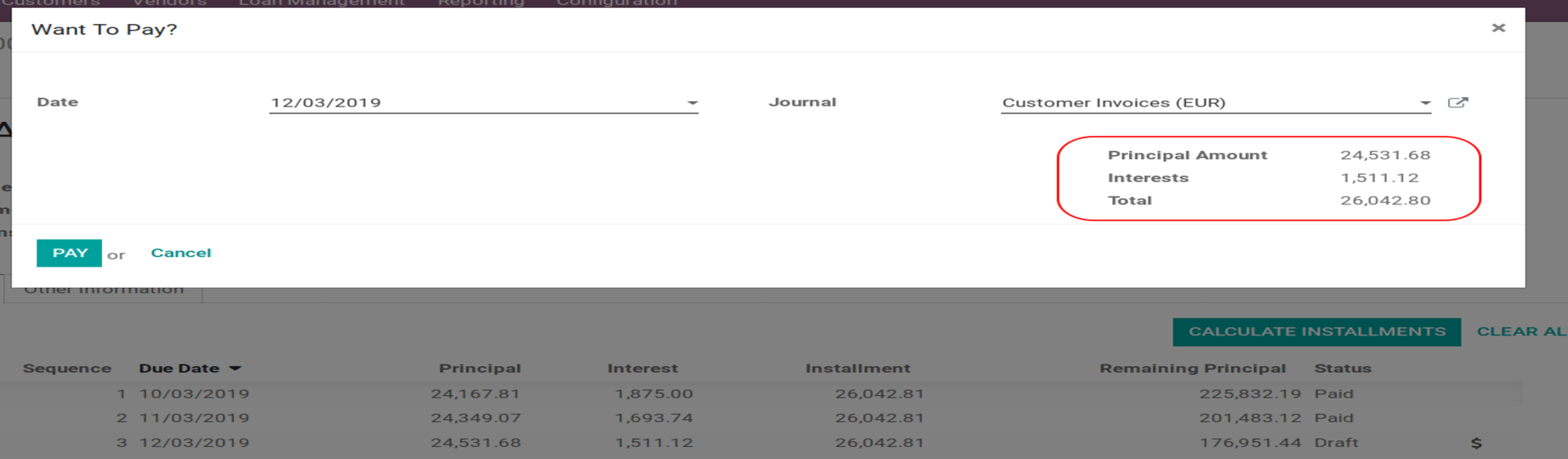Open the Reporting menu
Screen dimensions: 1568x459
[x=481, y=3]
